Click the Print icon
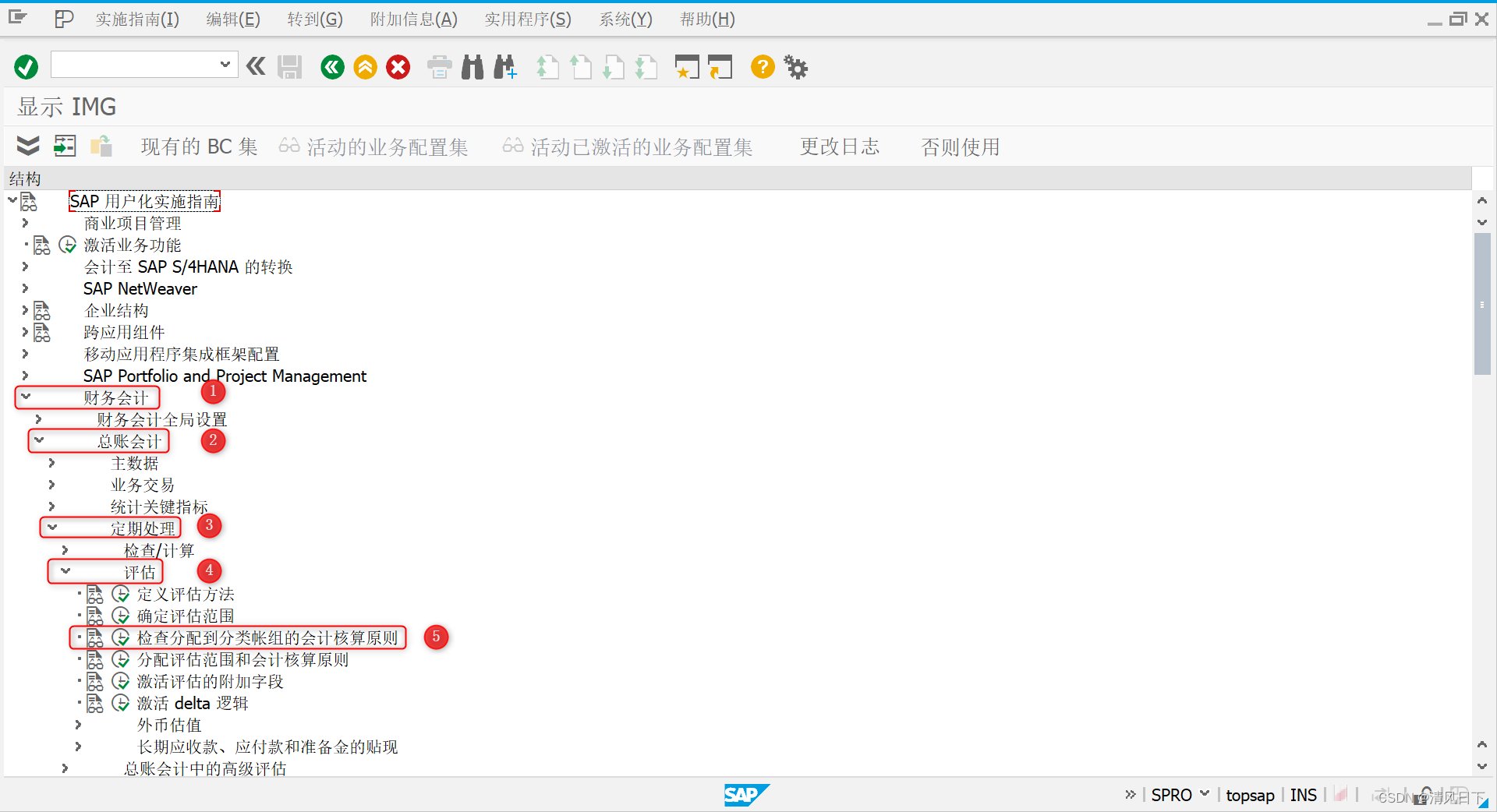 click(x=440, y=67)
